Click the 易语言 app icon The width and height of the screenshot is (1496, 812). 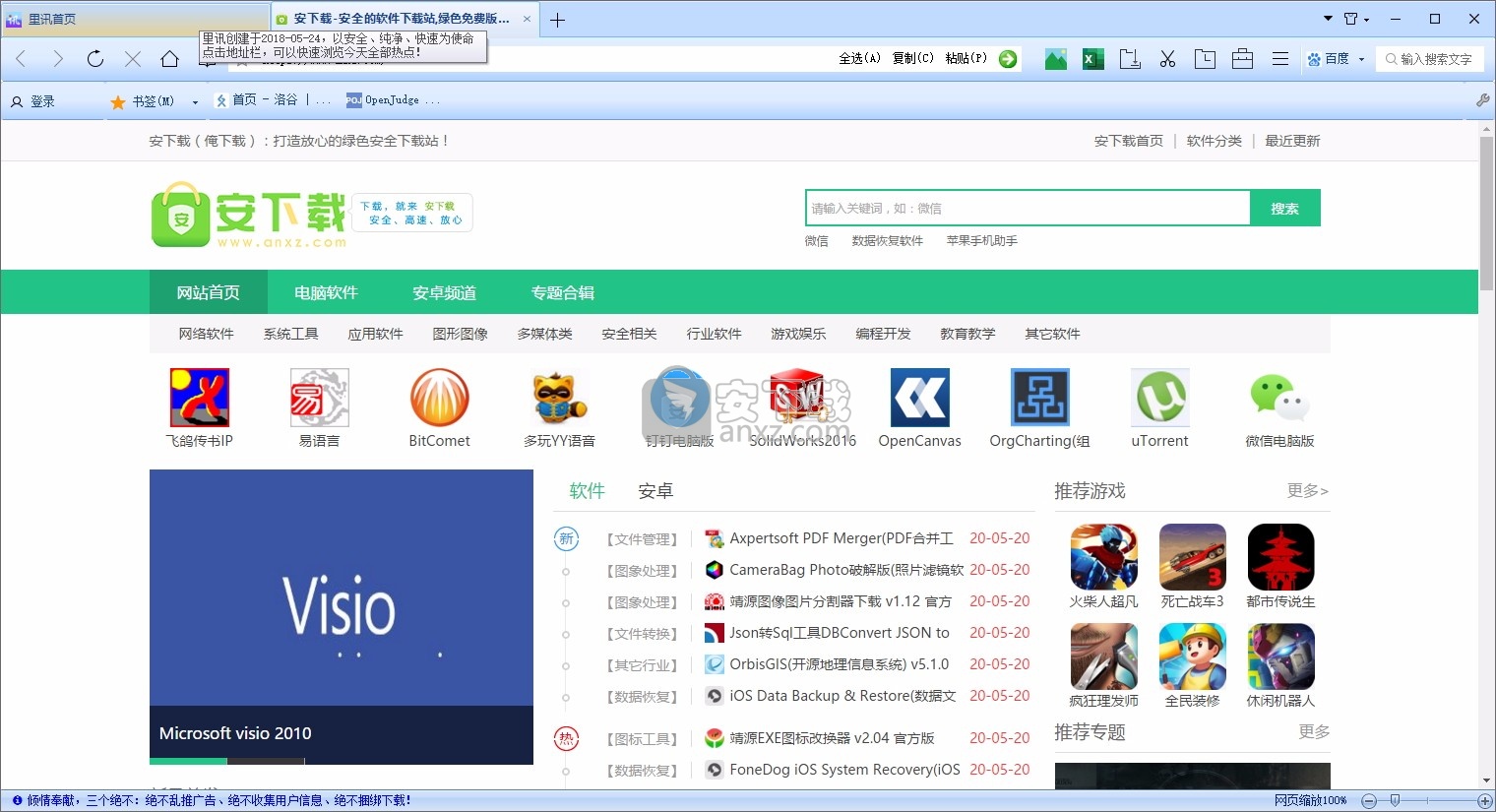click(320, 398)
